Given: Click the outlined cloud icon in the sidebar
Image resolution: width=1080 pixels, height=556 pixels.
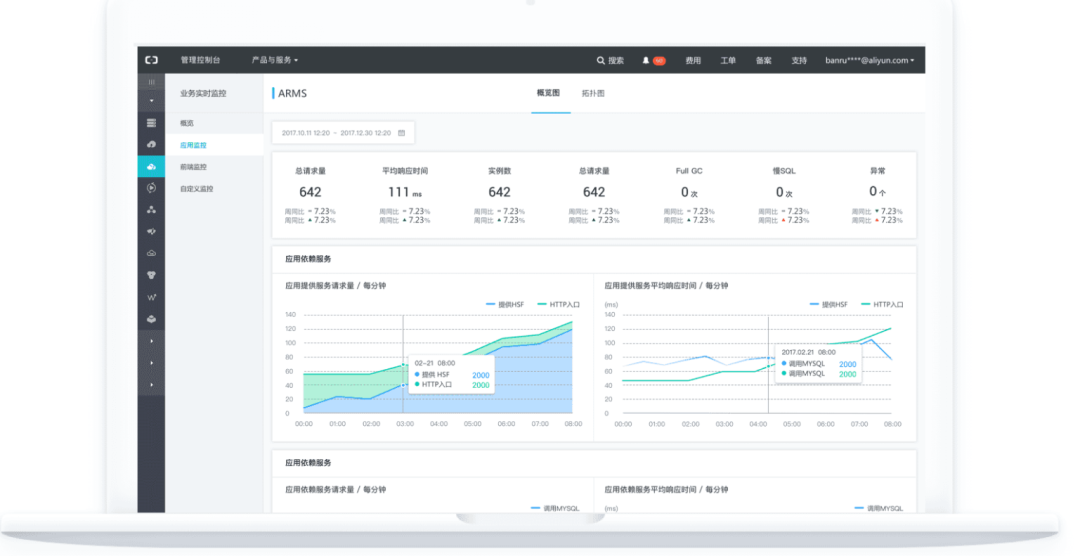Looking at the screenshot, I should coord(152,254).
